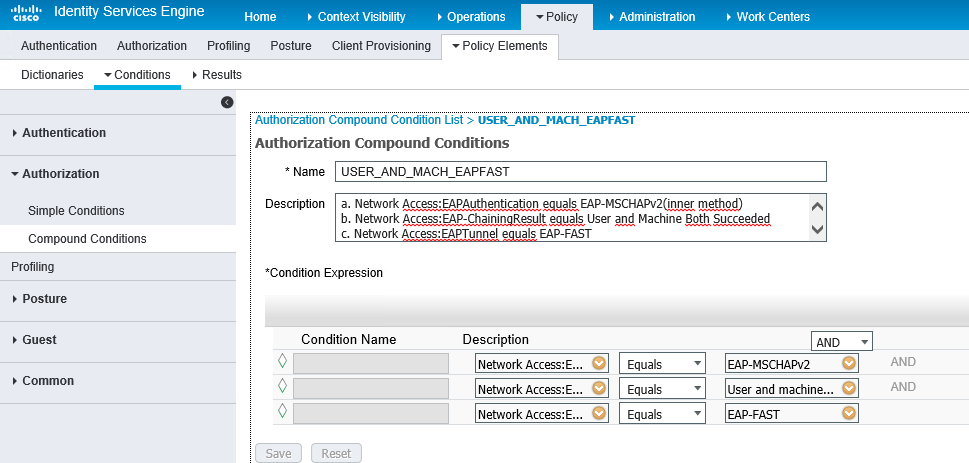Open Equals dropdown in the EAP-MSCHAPv2 row

[x=662, y=363]
